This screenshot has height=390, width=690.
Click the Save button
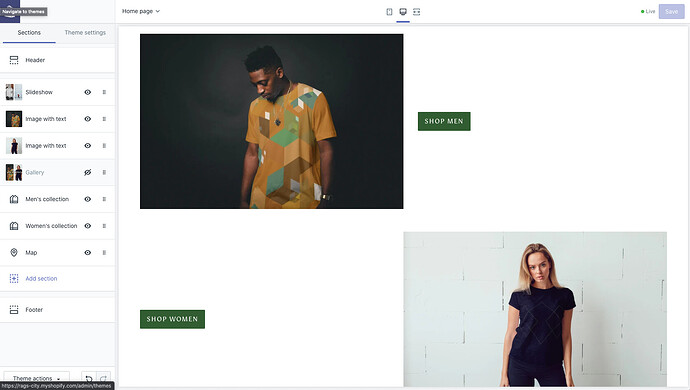point(671,11)
